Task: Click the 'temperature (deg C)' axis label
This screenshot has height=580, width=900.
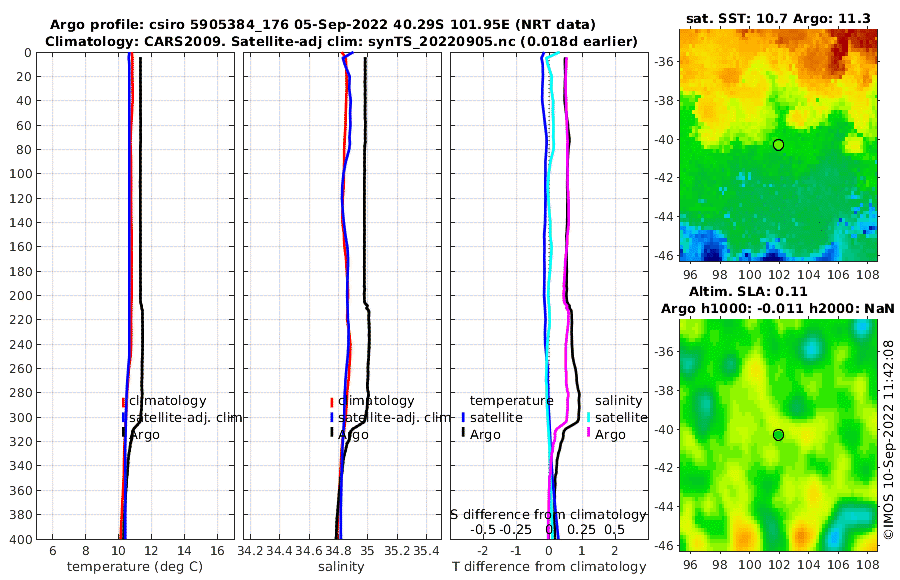Action: coord(135,566)
